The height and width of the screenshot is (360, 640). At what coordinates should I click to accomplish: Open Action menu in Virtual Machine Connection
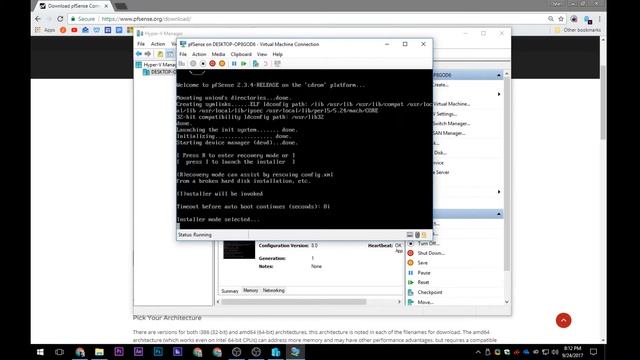[199, 54]
